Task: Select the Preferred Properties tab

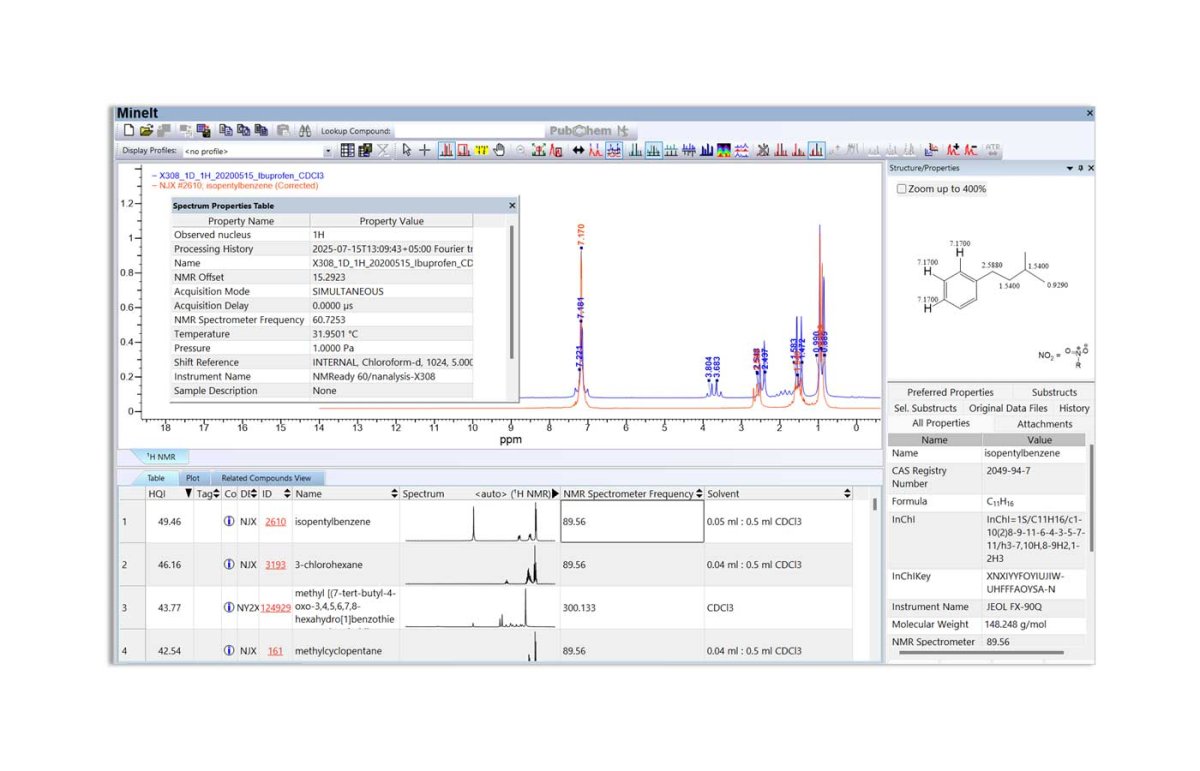Action: pyautogui.click(x=950, y=392)
